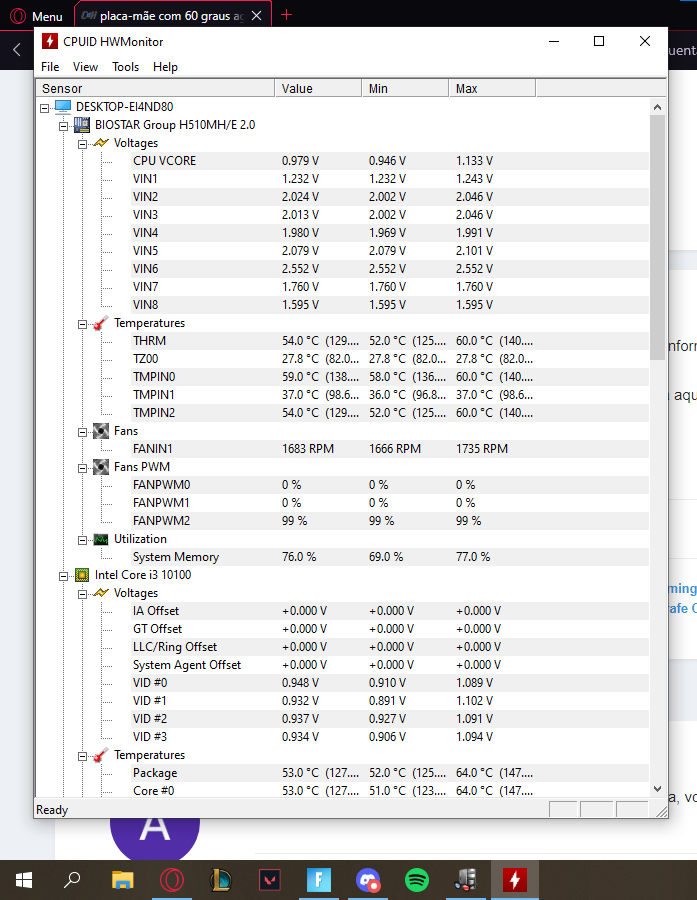Collapse the Utilization group
Image resolution: width=697 pixels, height=900 pixels.
[x=82, y=540]
